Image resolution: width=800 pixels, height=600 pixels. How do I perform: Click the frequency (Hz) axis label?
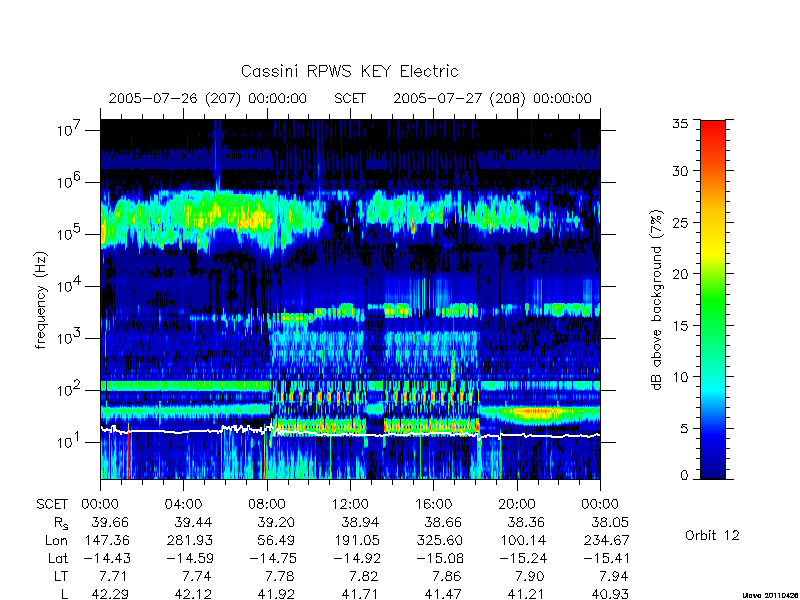point(41,301)
